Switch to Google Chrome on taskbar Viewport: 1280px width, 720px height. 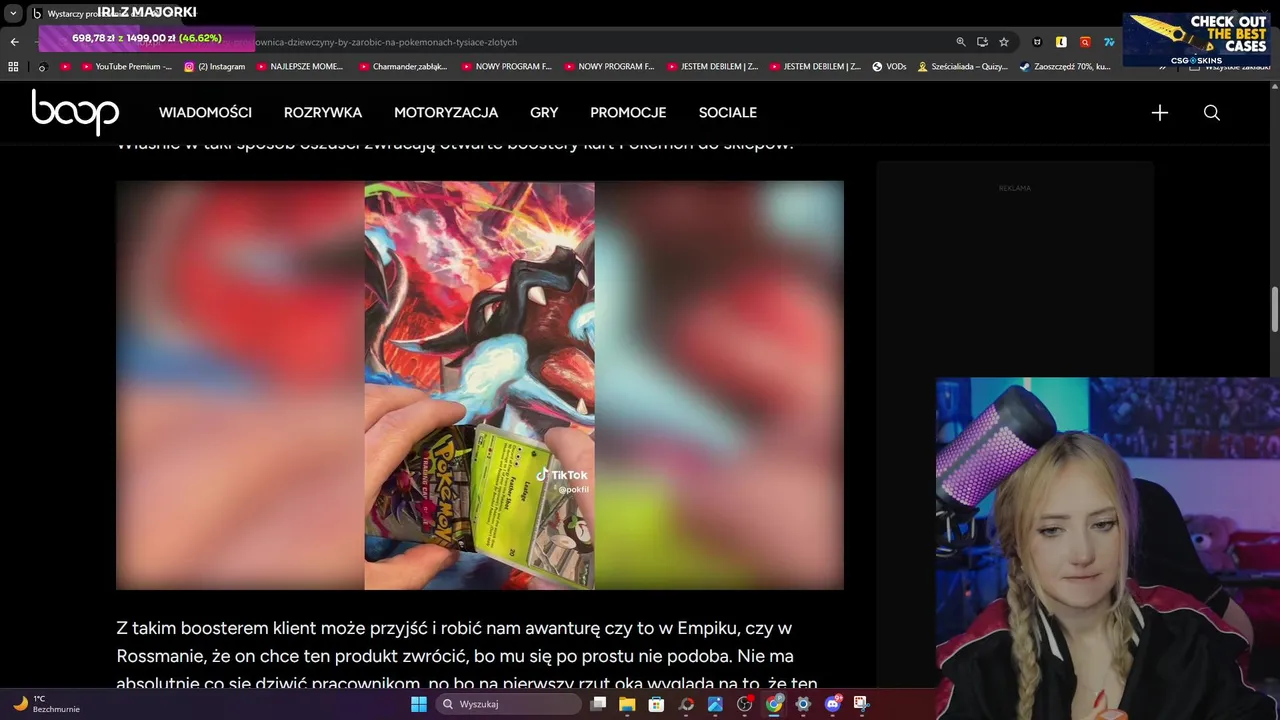(774, 704)
